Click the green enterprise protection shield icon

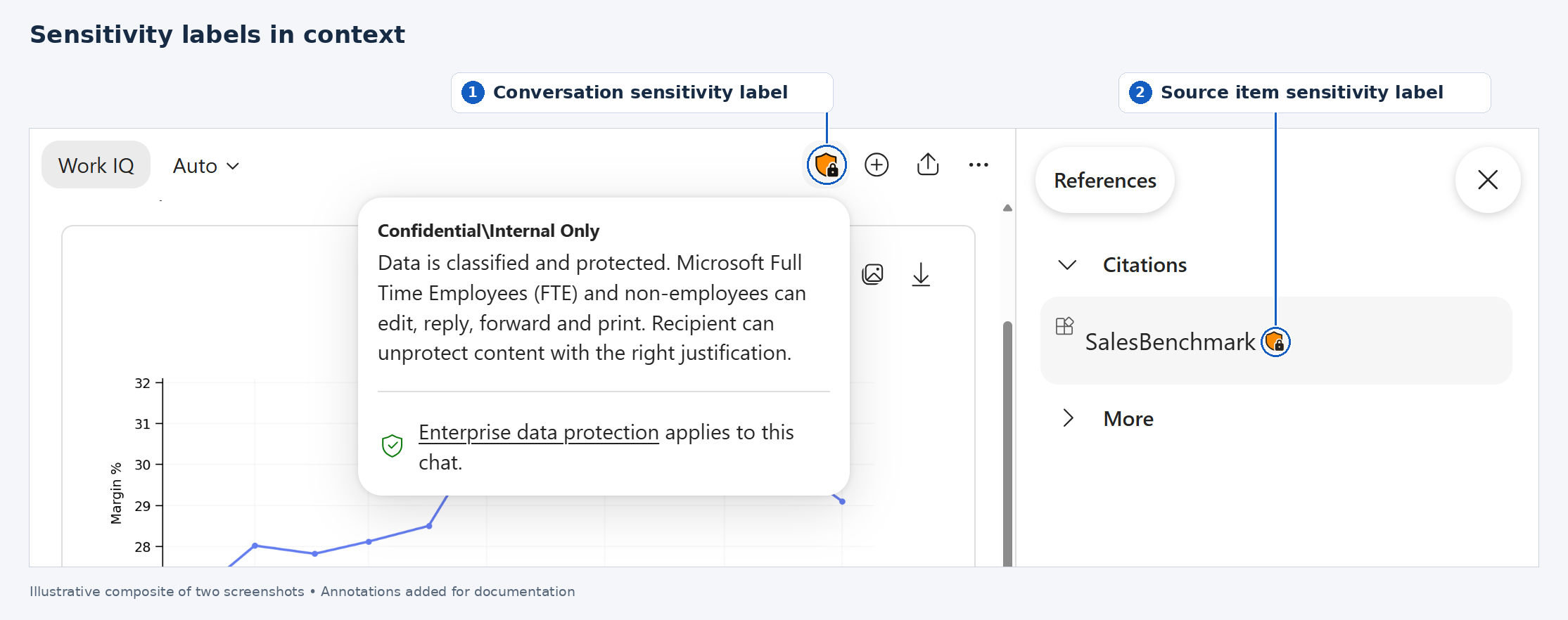[392, 446]
